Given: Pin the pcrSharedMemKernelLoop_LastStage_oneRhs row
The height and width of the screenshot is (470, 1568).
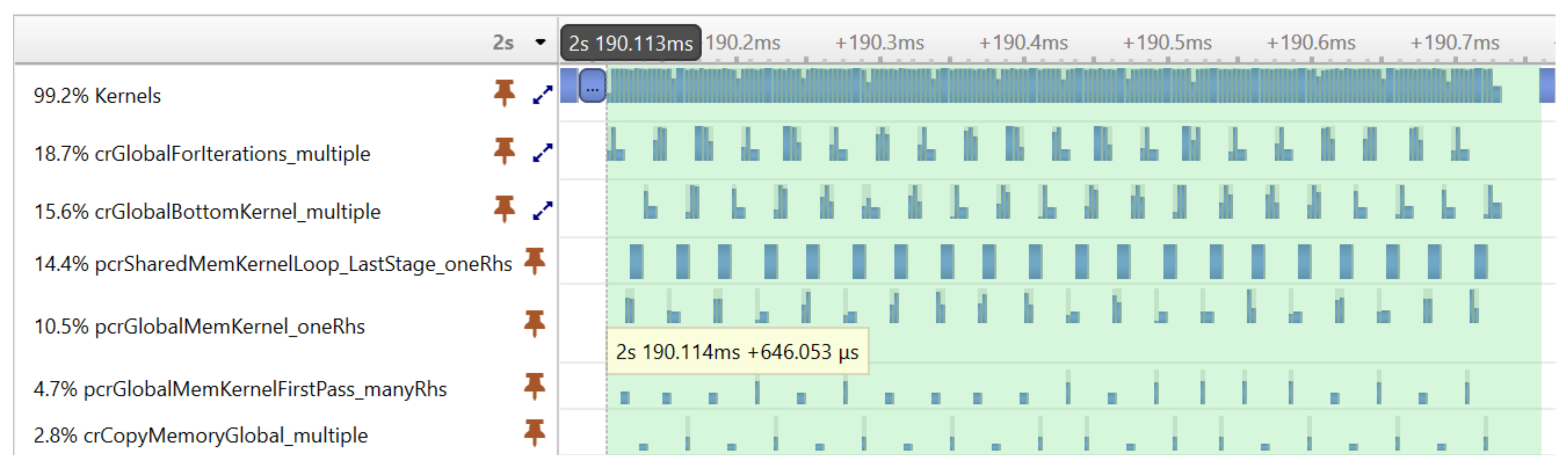Looking at the screenshot, I should coord(534,261).
